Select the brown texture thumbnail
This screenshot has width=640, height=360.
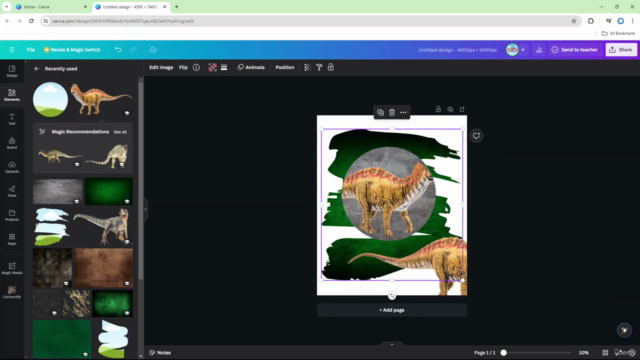pyautogui.click(x=104, y=267)
